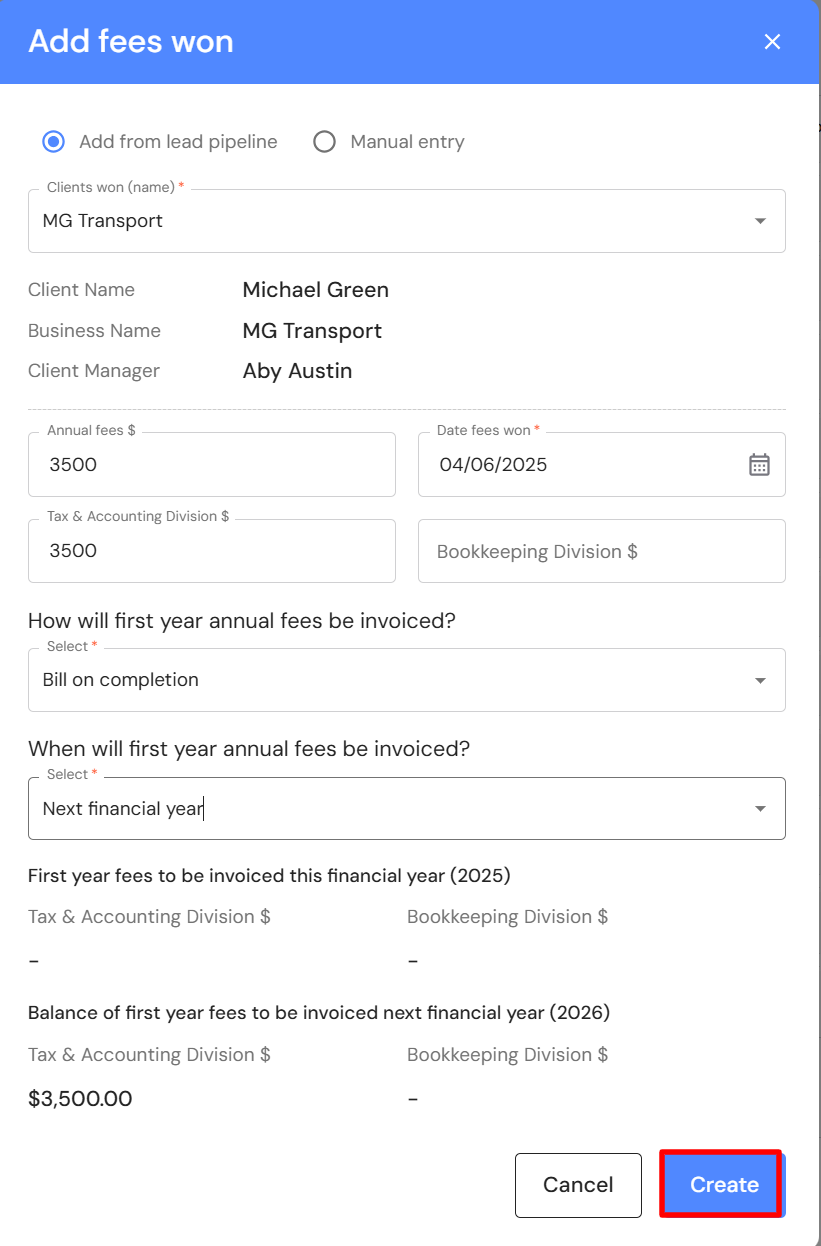Click the Business Name value MG Transport
Image resolution: width=821 pixels, height=1246 pixels.
312,331
